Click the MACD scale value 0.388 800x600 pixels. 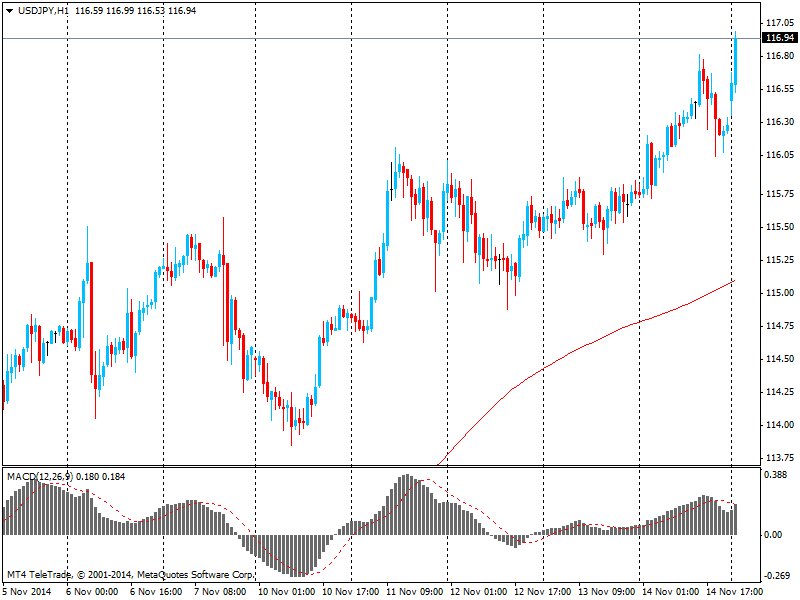(x=776, y=475)
